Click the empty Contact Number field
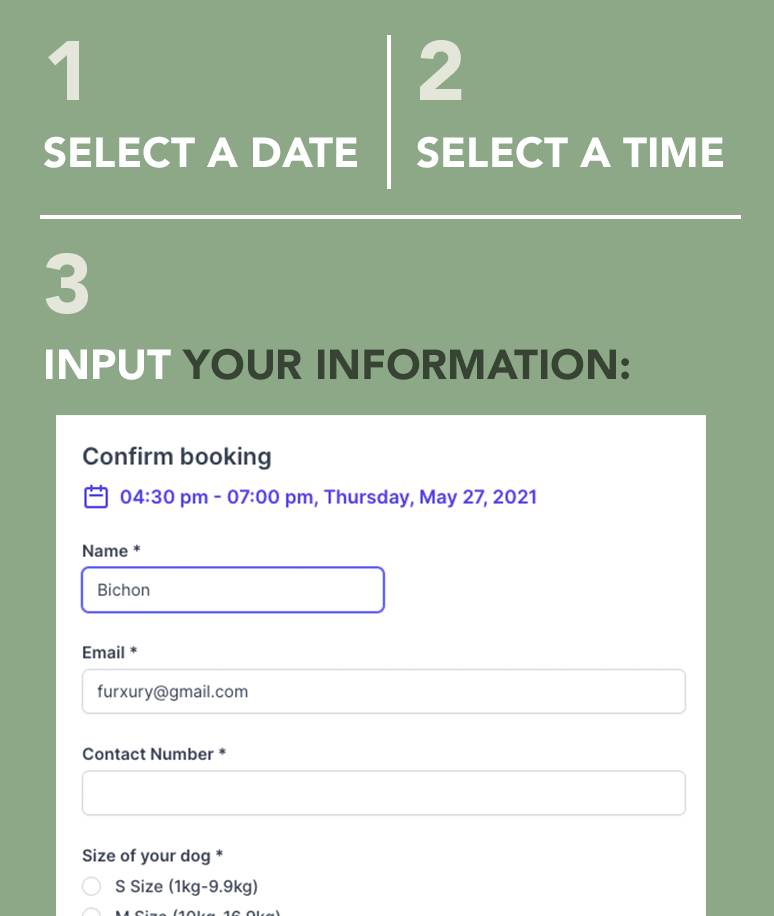Viewport: 774px width, 916px height. 384,793
